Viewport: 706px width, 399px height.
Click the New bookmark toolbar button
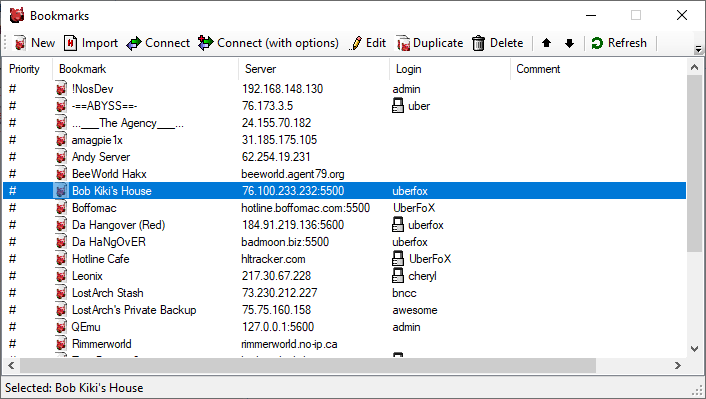coord(34,43)
